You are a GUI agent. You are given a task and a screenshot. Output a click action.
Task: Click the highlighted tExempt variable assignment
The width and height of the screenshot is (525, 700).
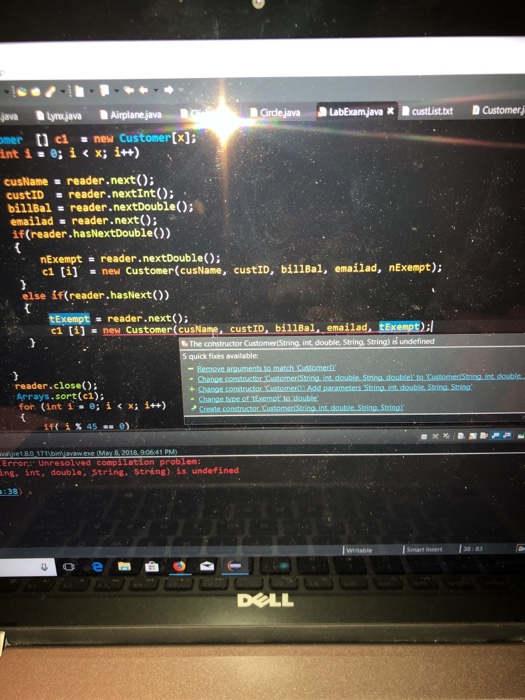(69, 319)
